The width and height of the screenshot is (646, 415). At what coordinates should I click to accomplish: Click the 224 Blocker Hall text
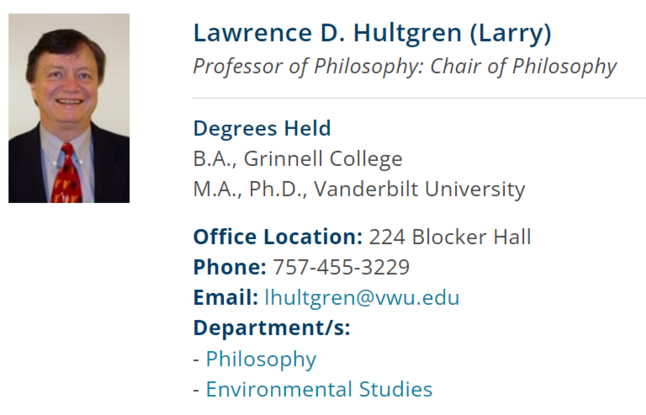point(450,237)
